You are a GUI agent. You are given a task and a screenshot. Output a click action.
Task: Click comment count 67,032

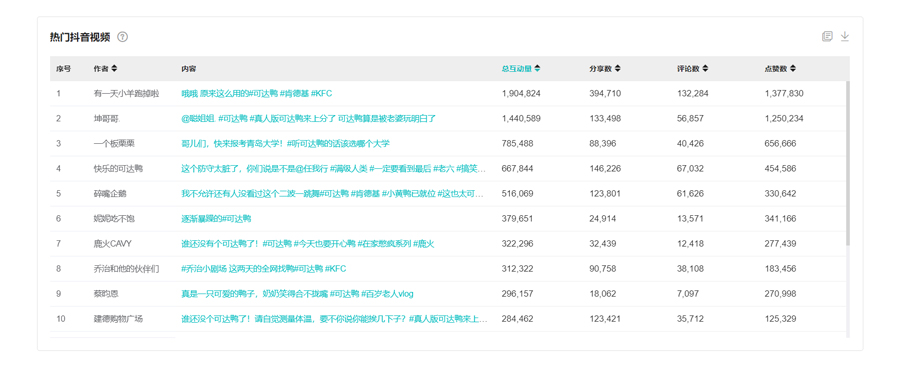point(690,169)
